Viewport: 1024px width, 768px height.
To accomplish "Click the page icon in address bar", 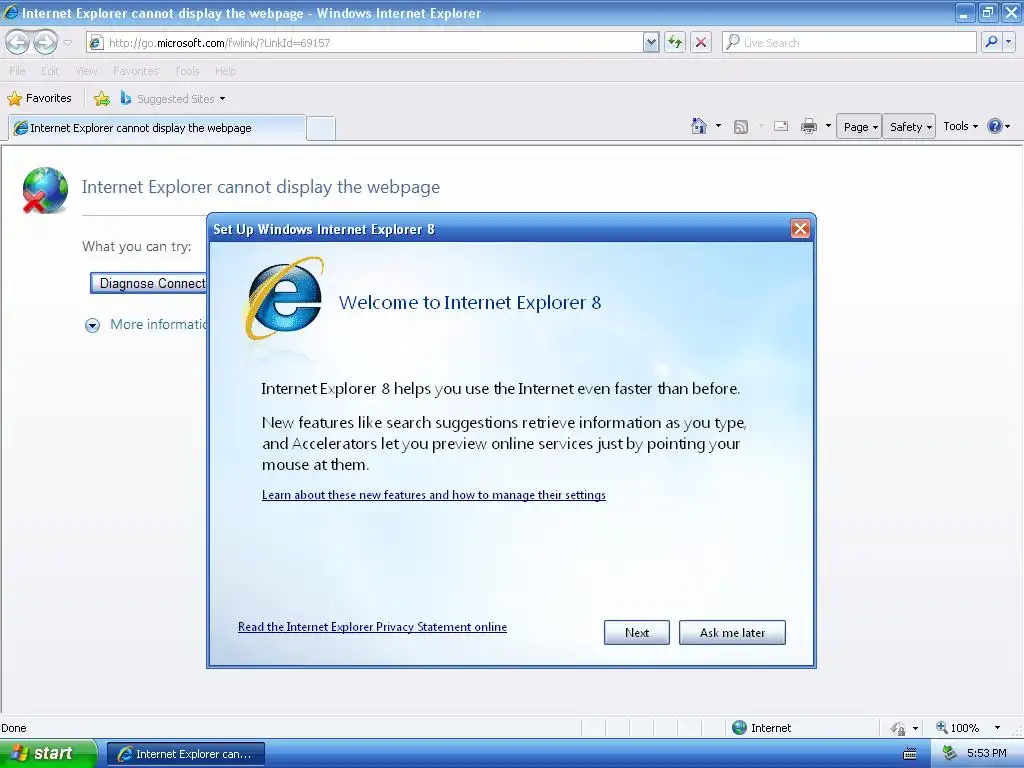I will pyautogui.click(x=96, y=42).
